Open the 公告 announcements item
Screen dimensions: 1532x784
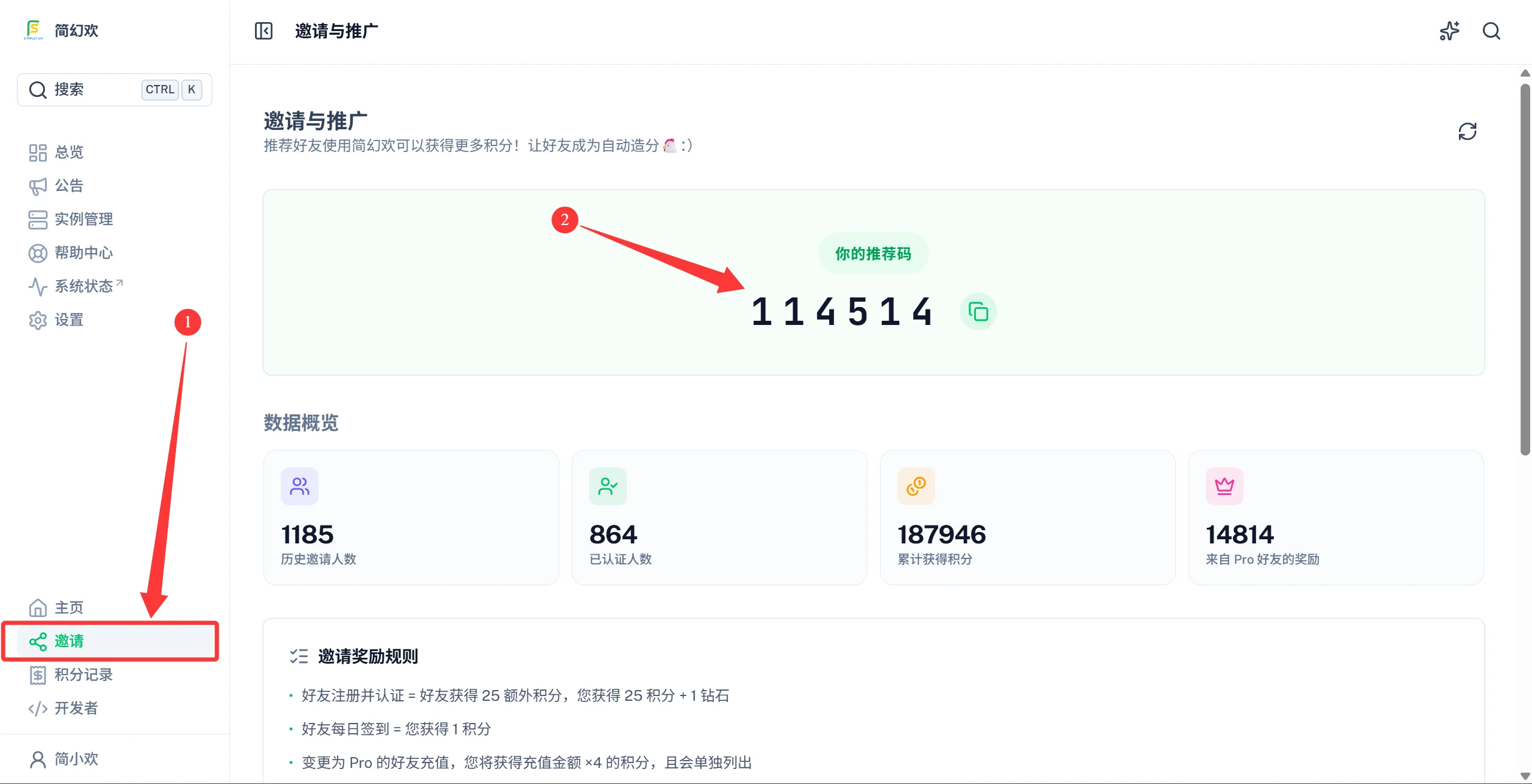(115, 186)
